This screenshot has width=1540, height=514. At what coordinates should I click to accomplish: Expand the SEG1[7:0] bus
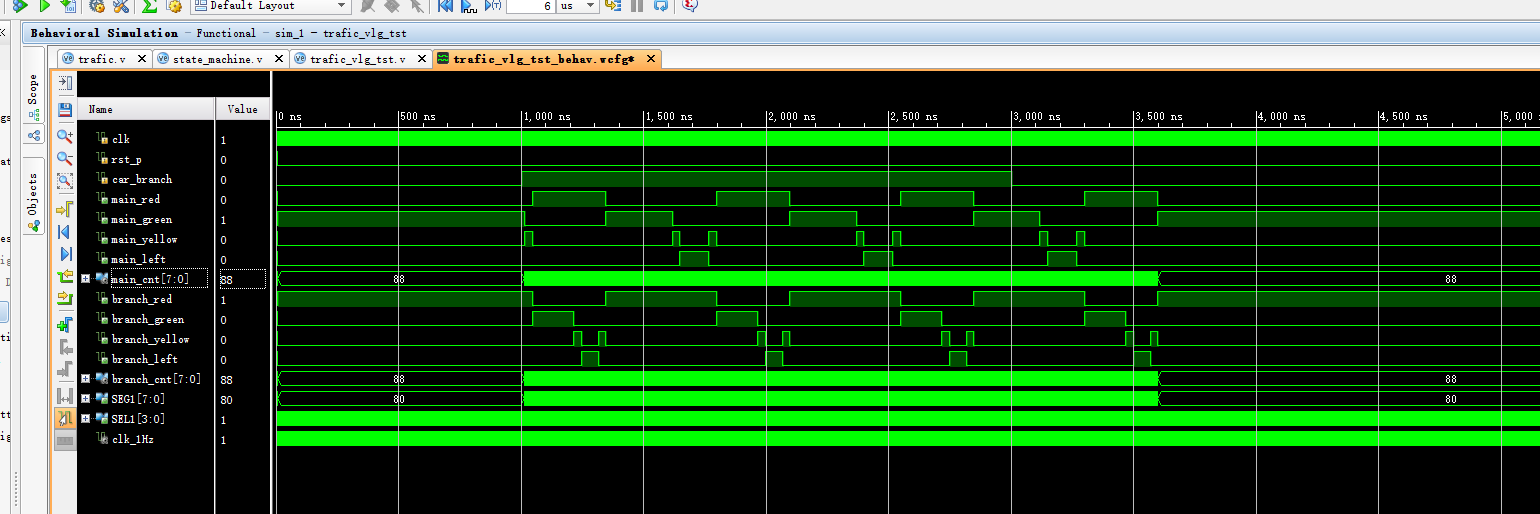point(86,399)
